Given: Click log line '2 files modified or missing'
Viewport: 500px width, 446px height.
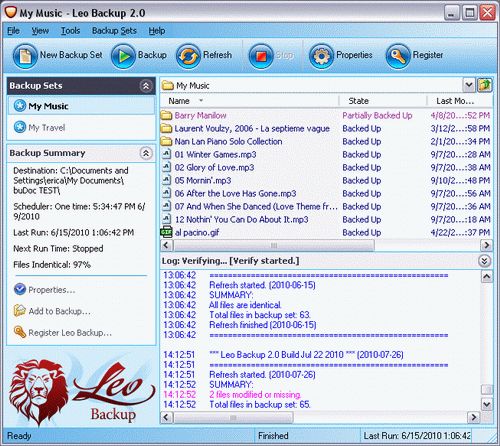Looking at the screenshot, I should point(255,395).
